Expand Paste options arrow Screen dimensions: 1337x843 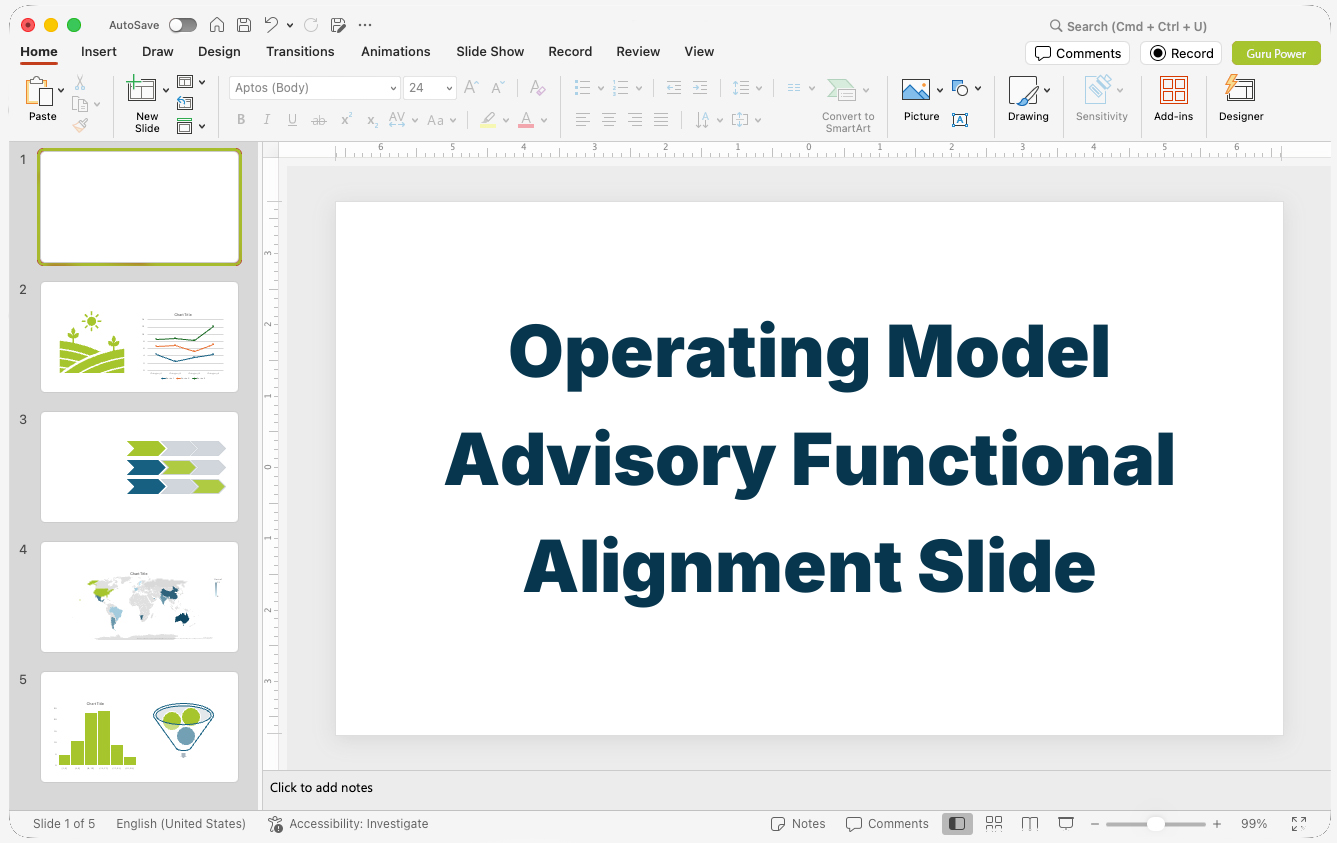point(61,91)
